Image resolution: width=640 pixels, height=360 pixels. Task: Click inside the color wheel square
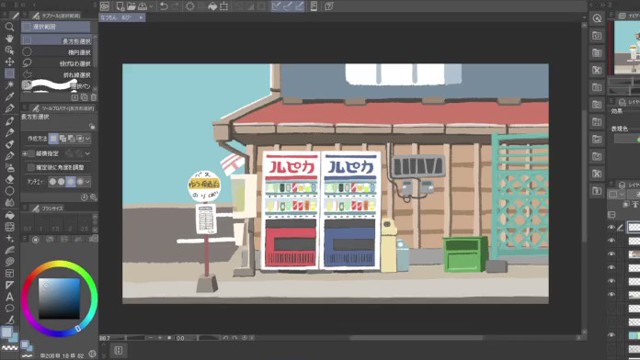pos(59,298)
